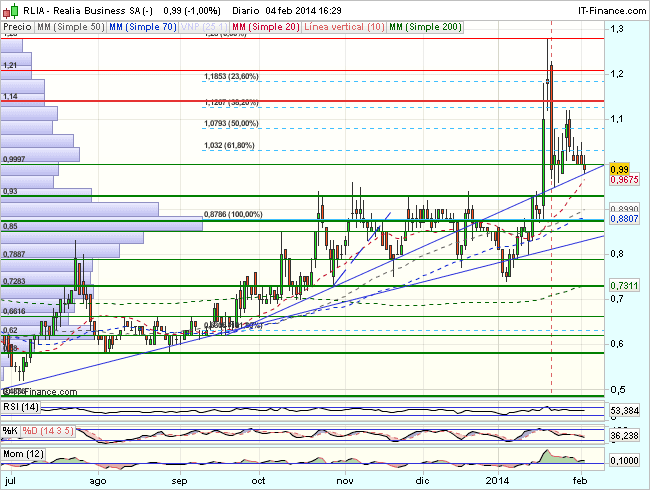Open the %D (14 3 5) indicator label

click(48, 431)
